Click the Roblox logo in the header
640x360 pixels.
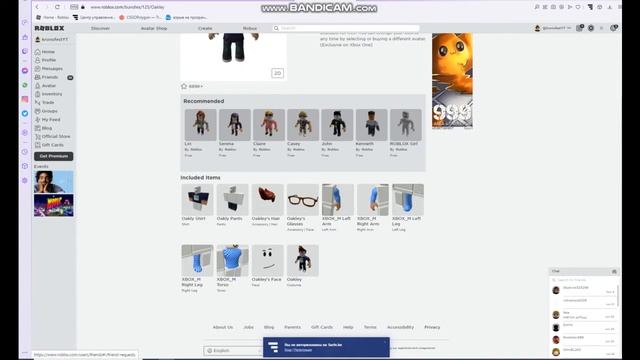pyautogui.click(x=49, y=28)
